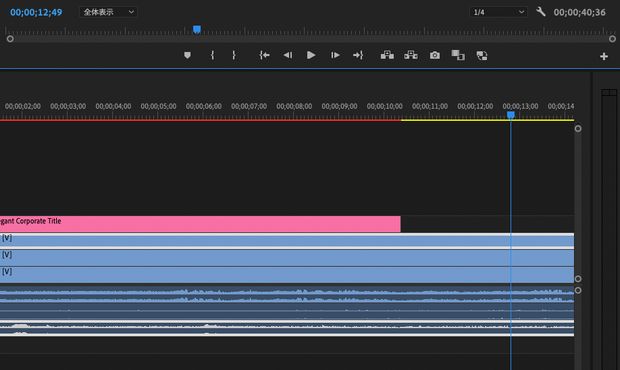620x370 pixels.
Task: Open the button editor plus icon
Action: click(603, 57)
